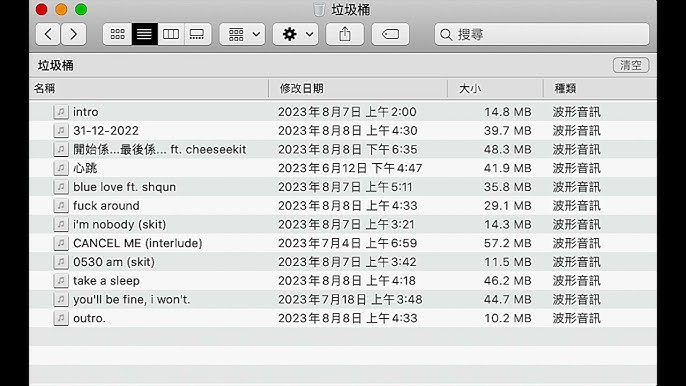686x386 pixels.
Task: Click date 2023年8月7日 上午2:00
Action: [347, 112]
